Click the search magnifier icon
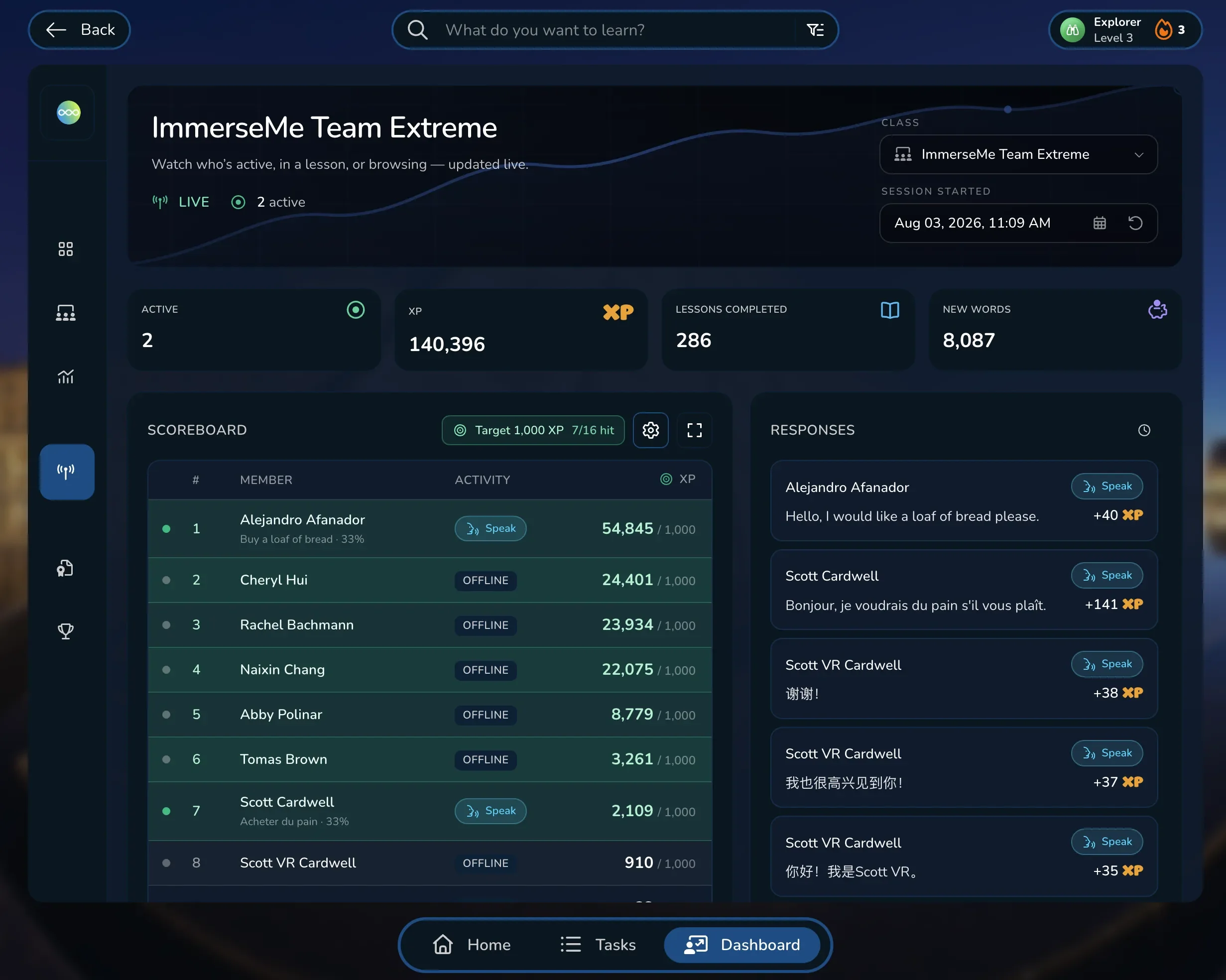Viewport: 1226px width, 980px height. point(417,29)
